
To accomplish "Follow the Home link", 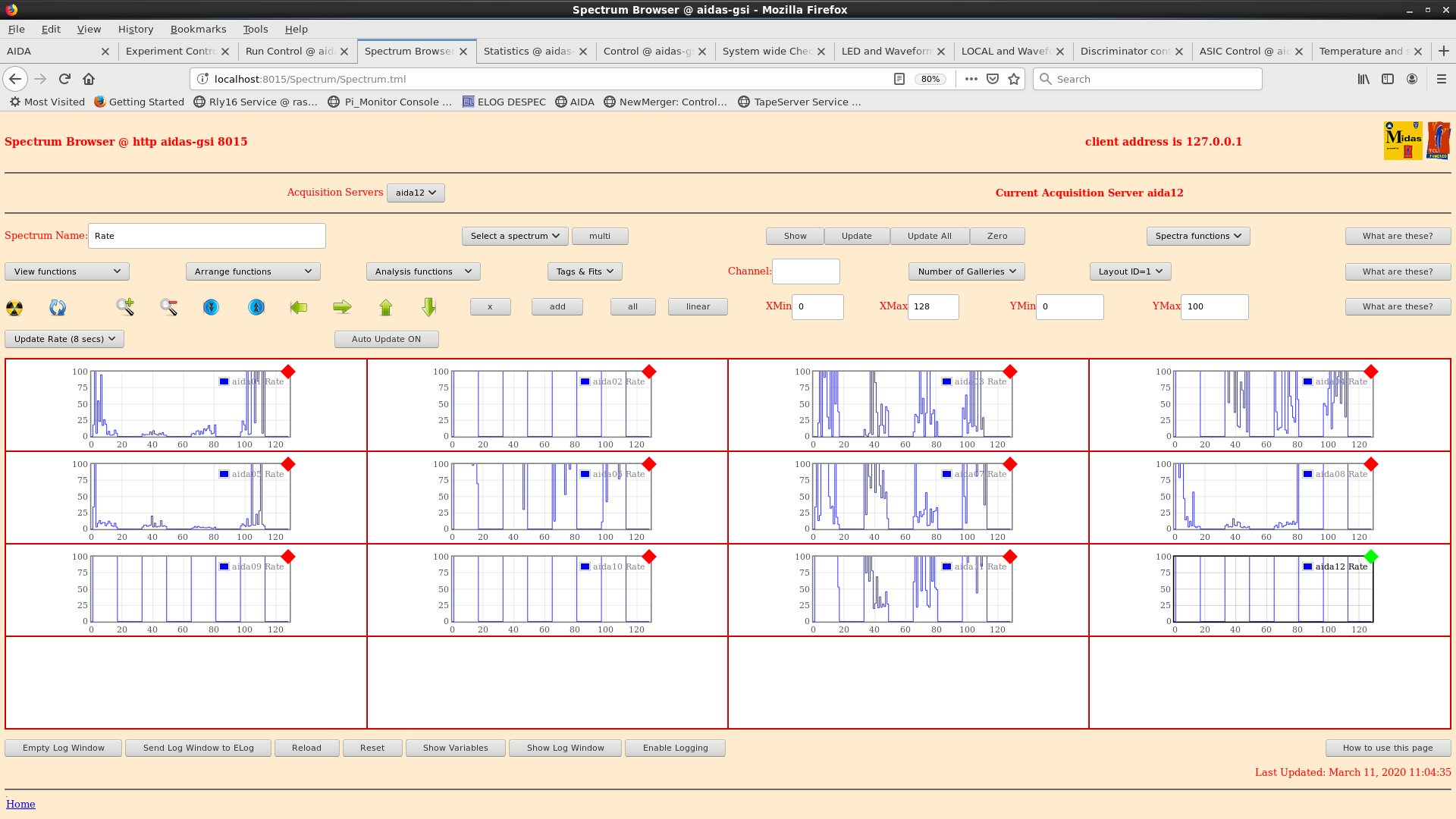I will pyautogui.click(x=20, y=804).
